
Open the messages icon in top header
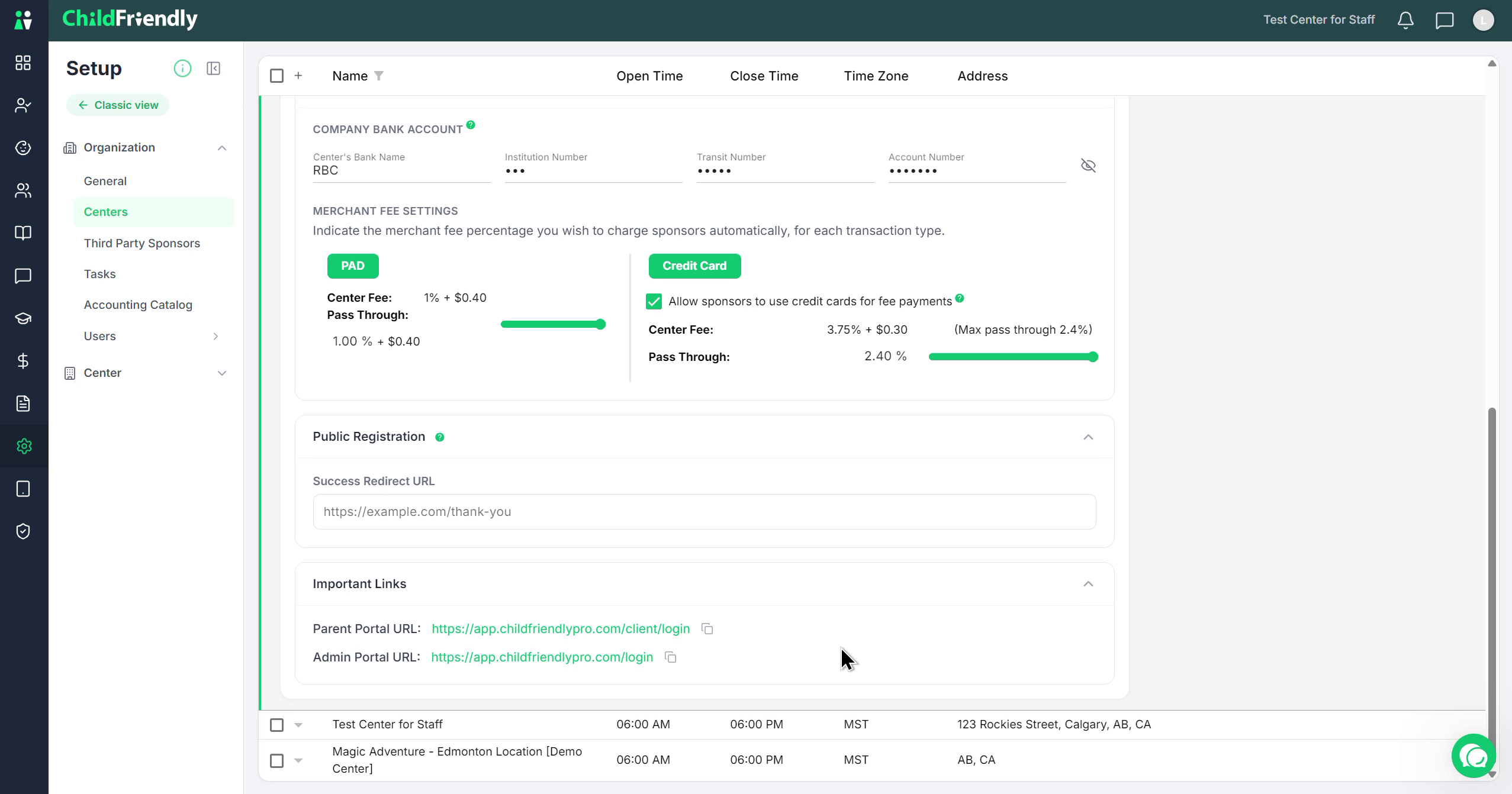(x=1445, y=20)
